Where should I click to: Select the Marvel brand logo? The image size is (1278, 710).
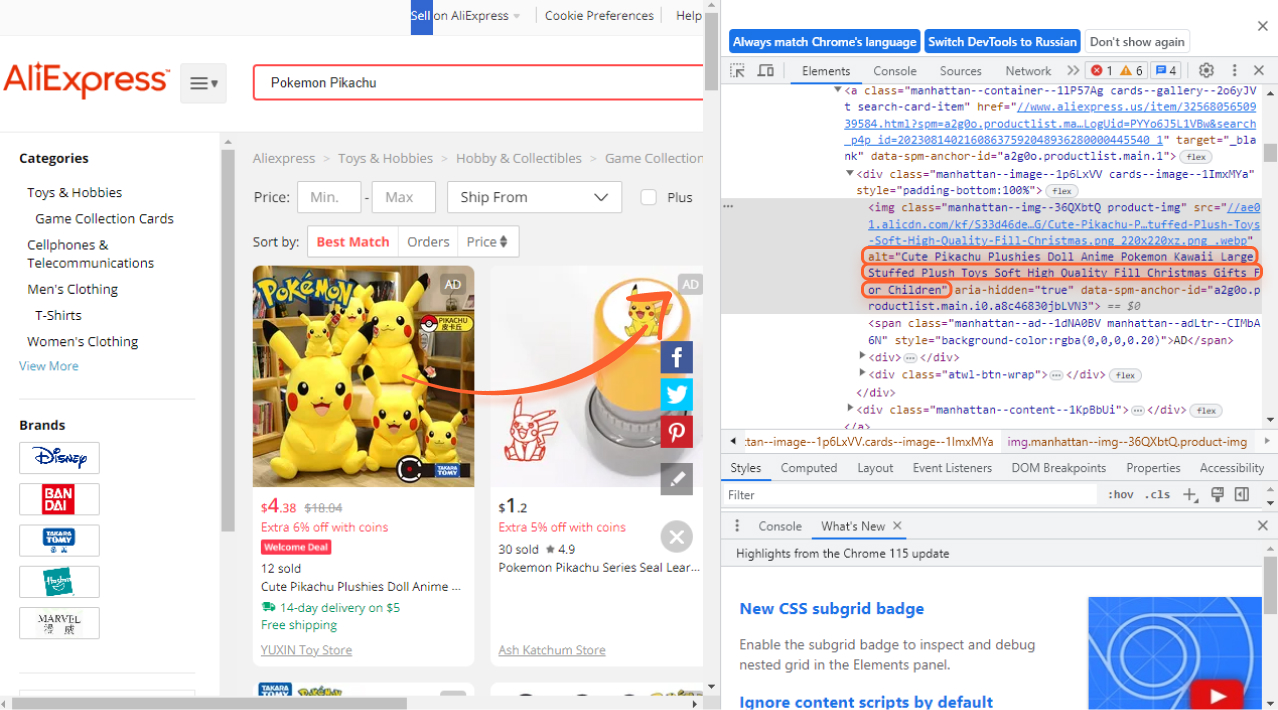click(x=59, y=623)
